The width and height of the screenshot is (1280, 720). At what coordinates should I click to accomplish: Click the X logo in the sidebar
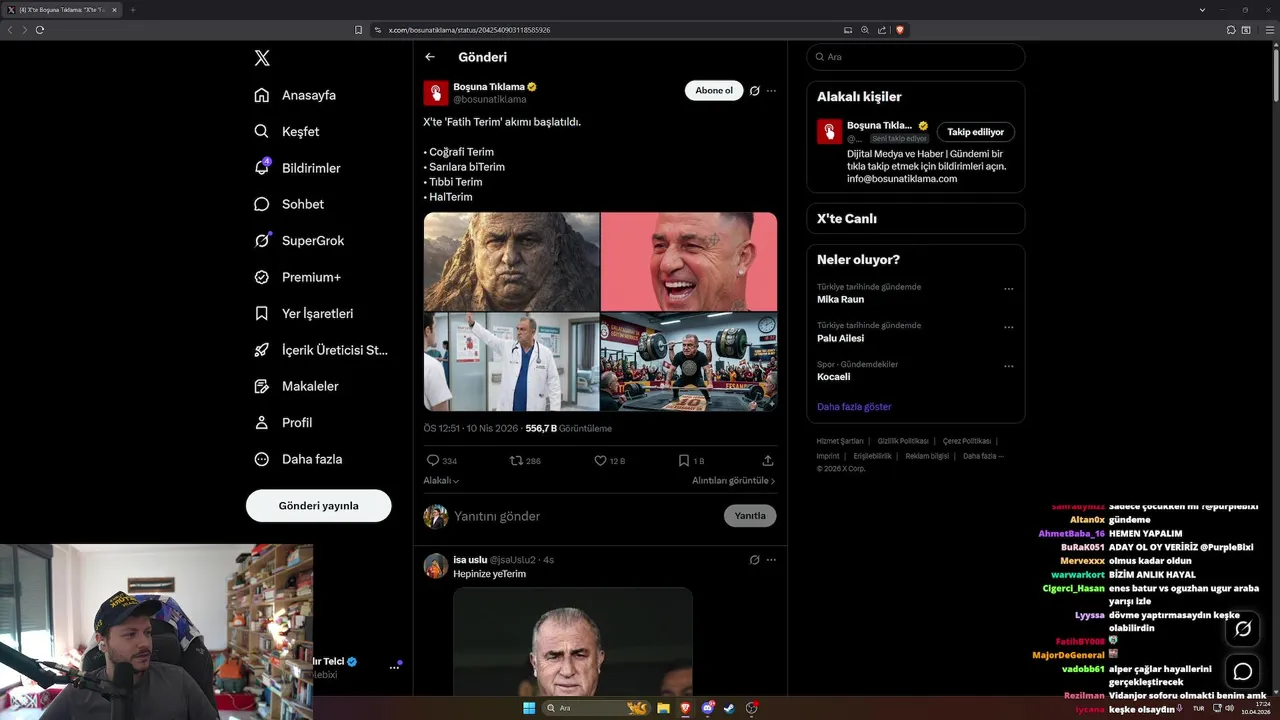click(x=262, y=58)
